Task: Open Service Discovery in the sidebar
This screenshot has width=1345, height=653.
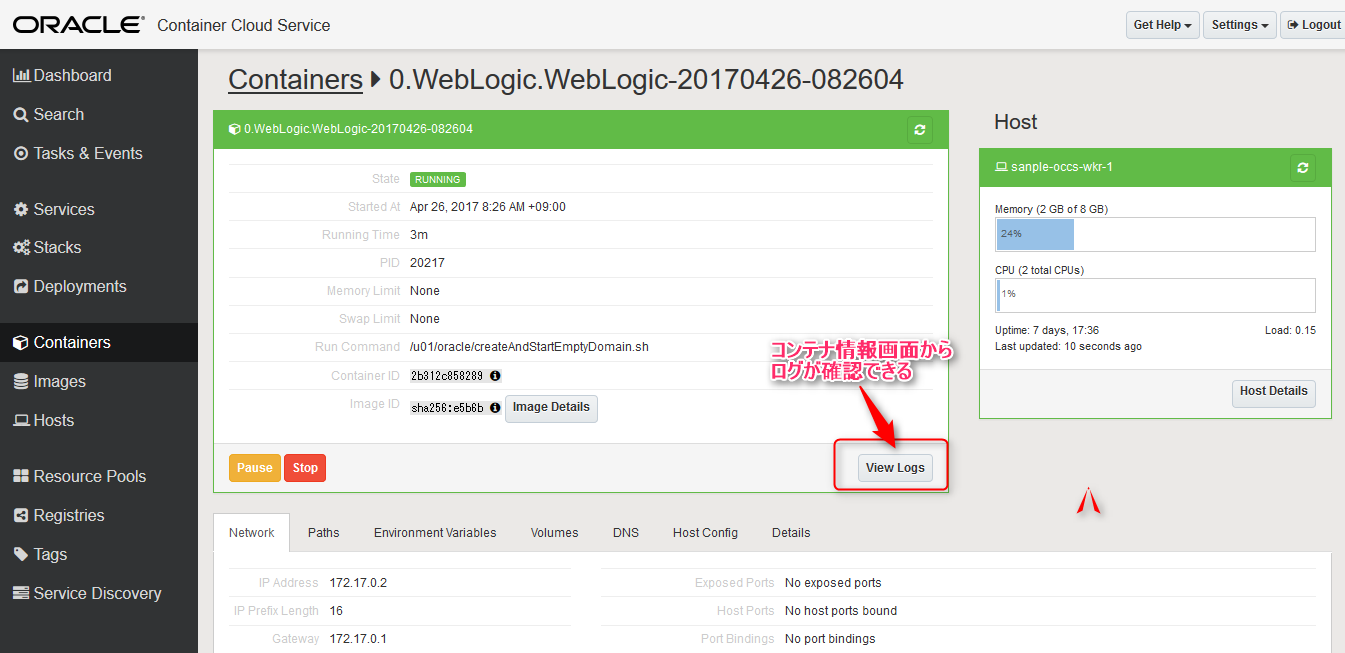Action: click(87, 593)
